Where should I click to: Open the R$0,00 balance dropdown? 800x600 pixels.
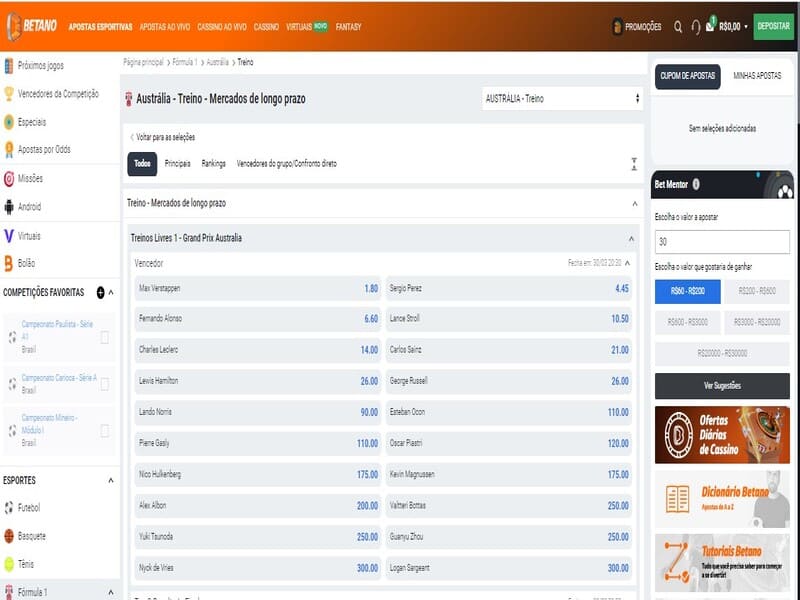click(x=733, y=27)
